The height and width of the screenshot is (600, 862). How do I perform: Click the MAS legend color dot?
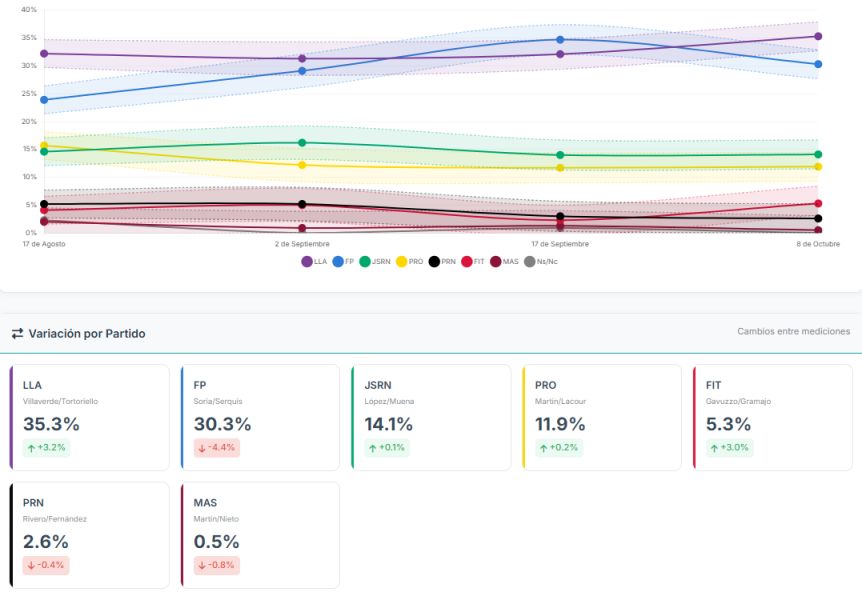point(497,261)
